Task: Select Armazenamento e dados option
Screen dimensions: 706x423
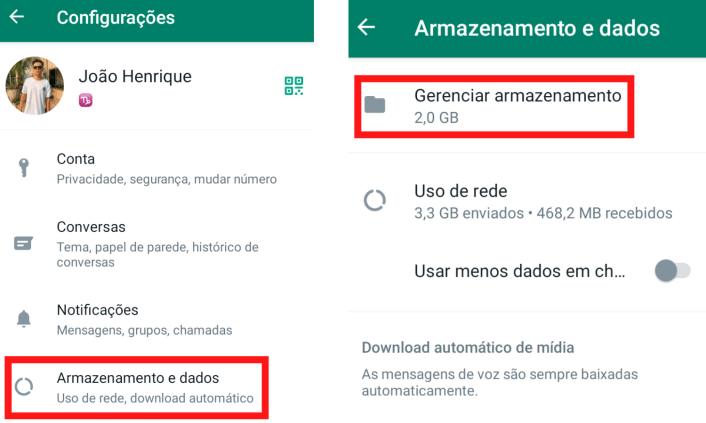Action: (136, 388)
